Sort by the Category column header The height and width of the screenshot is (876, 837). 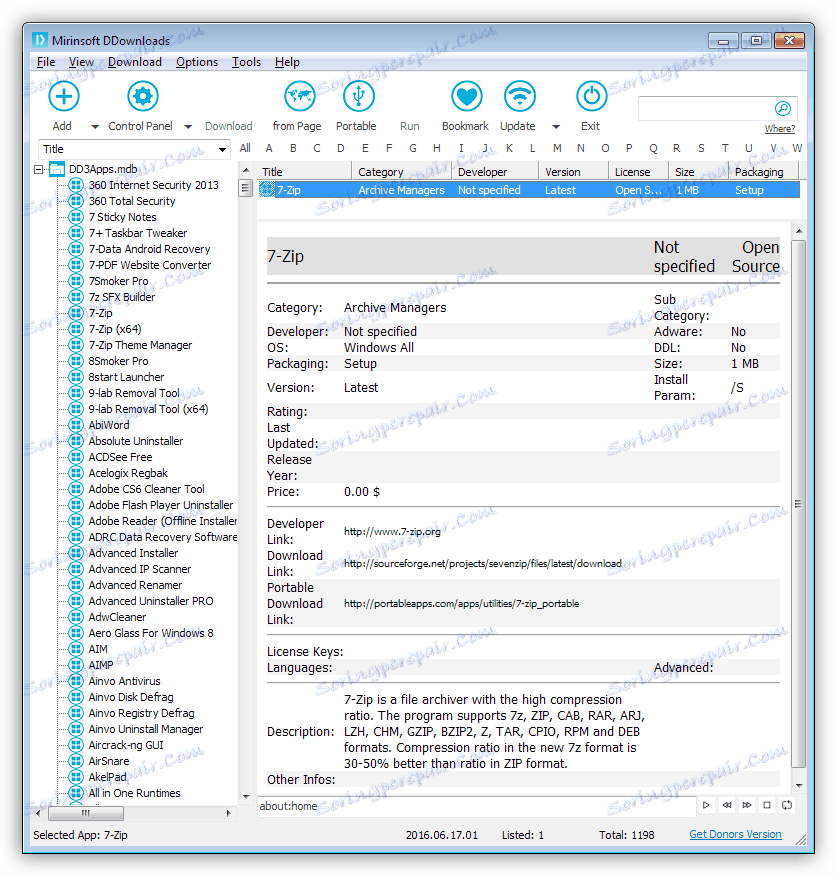pyautogui.click(x=402, y=172)
